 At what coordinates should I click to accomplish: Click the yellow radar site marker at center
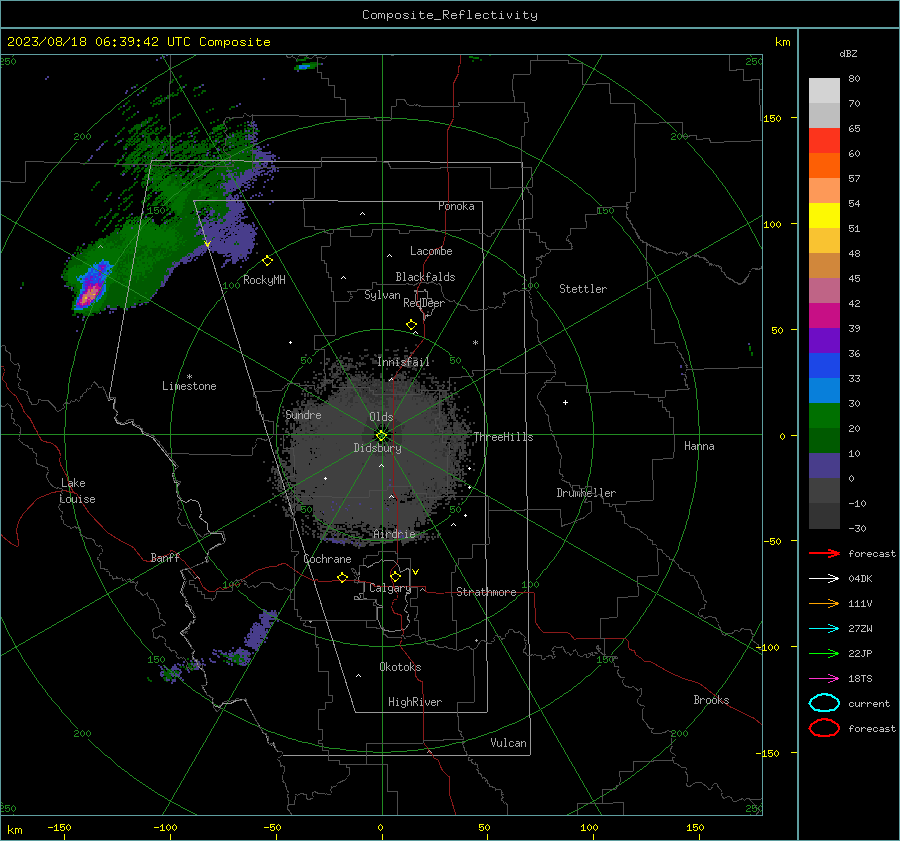[382, 435]
